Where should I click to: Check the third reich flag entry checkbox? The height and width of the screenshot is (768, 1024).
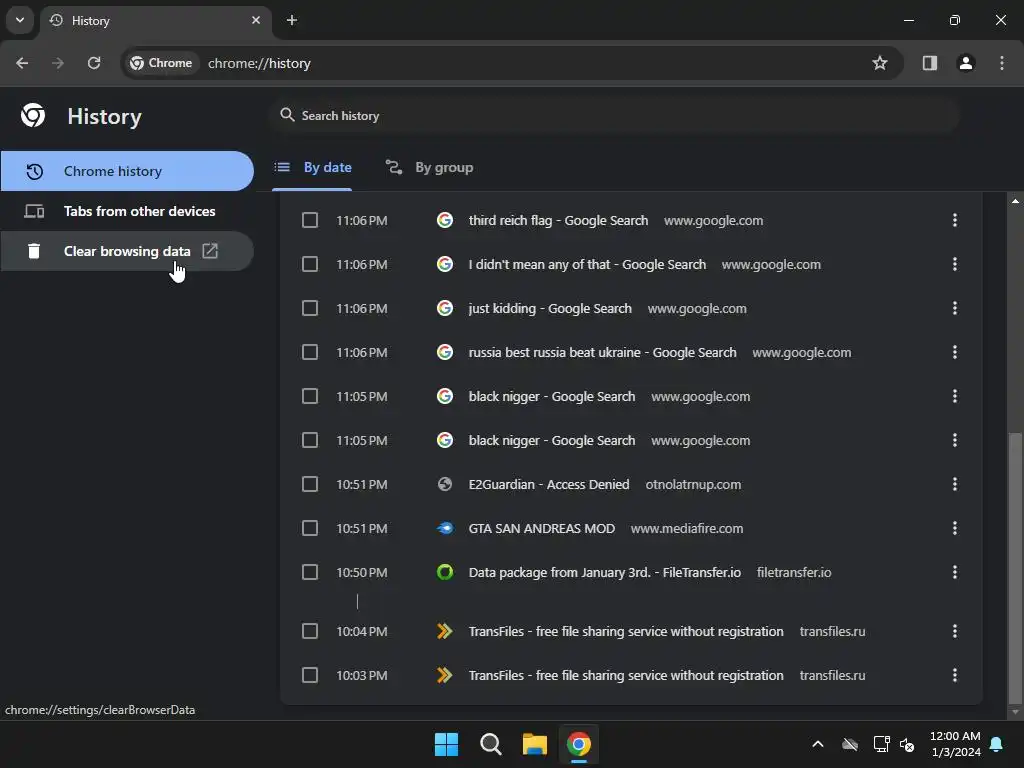[x=310, y=220]
